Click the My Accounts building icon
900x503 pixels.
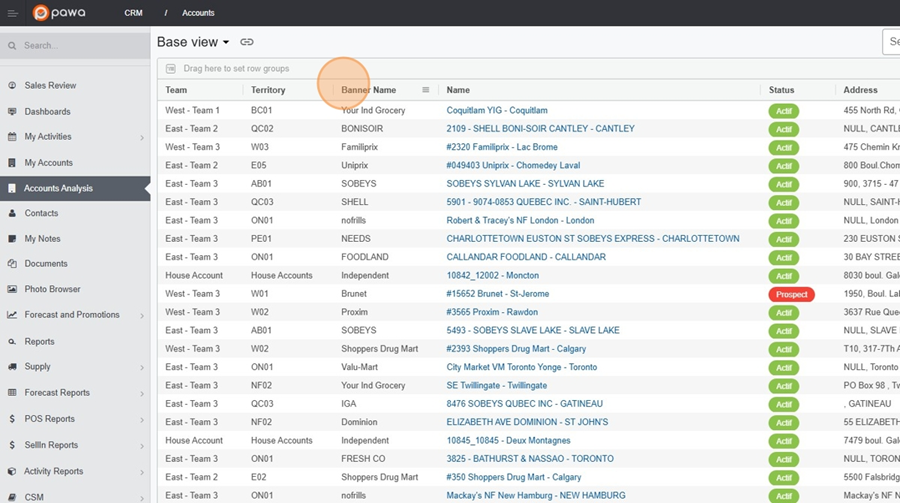click(12, 162)
